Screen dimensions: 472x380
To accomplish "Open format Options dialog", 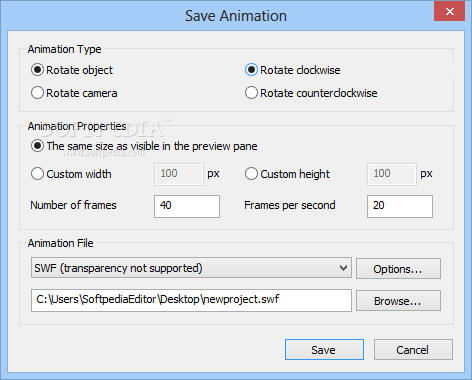I will (x=398, y=269).
